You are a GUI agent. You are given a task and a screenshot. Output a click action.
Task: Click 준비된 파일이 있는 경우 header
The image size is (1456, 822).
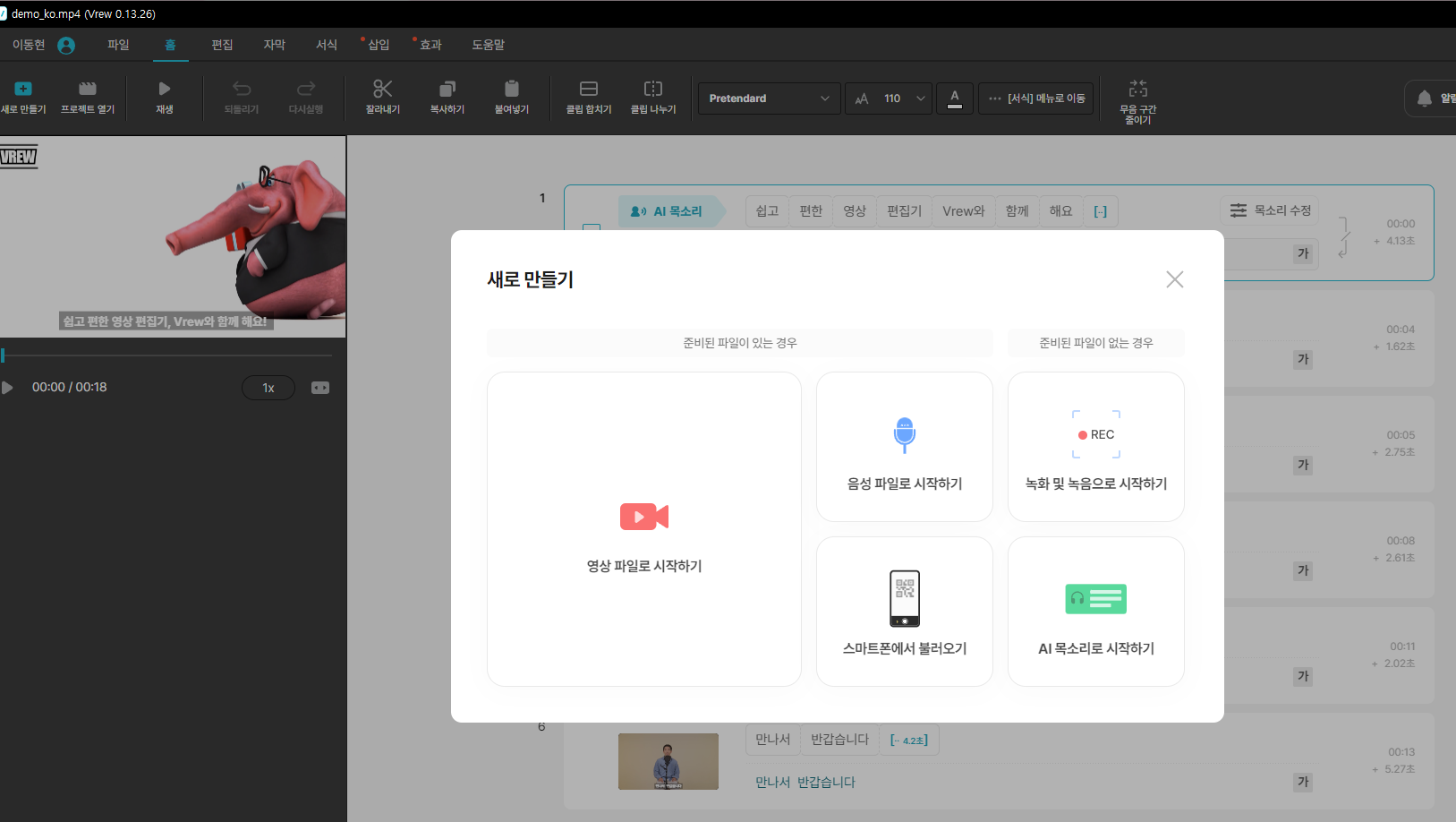[x=739, y=343]
